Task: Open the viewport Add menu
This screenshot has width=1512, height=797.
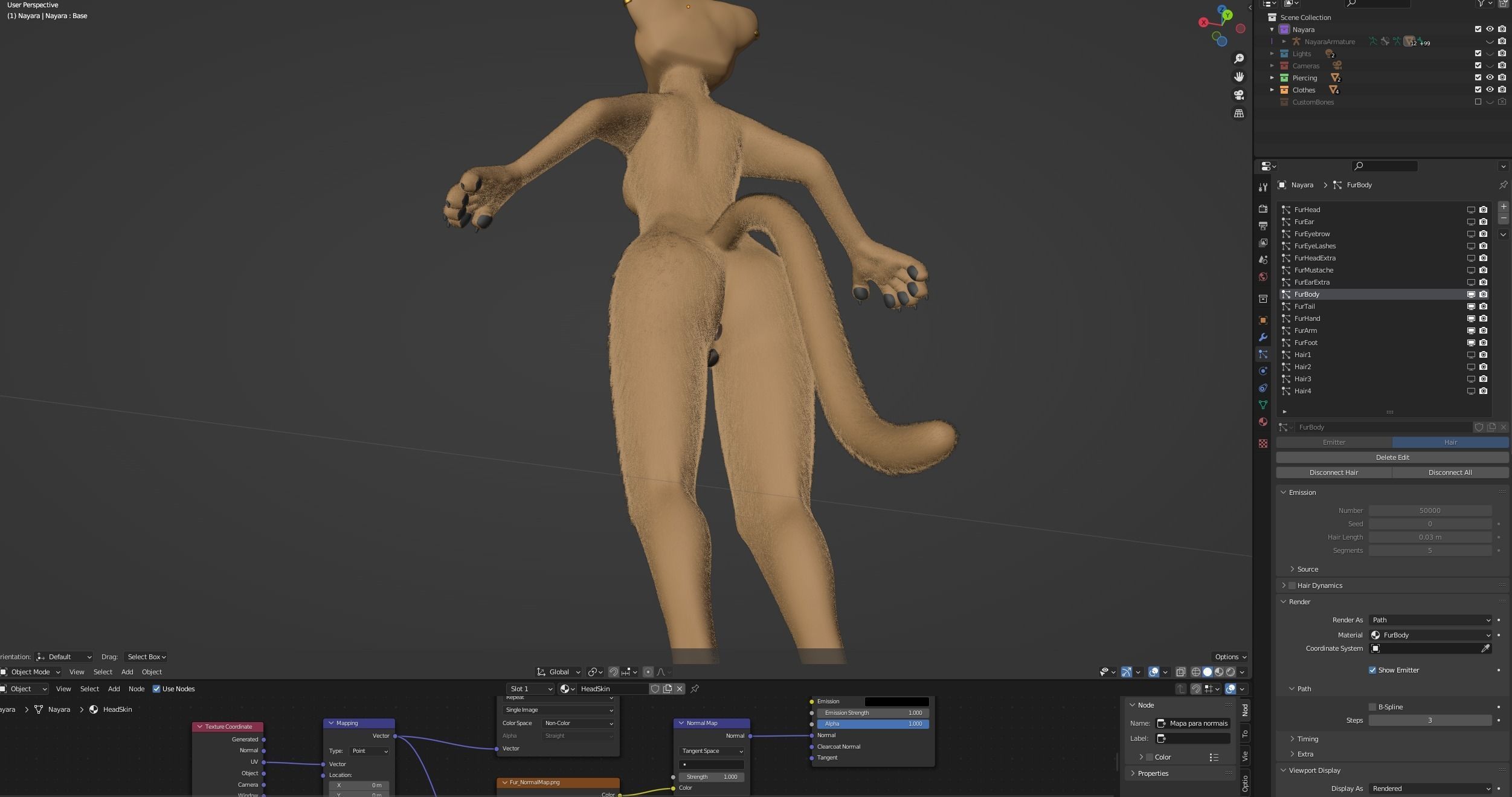Action: pos(127,672)
